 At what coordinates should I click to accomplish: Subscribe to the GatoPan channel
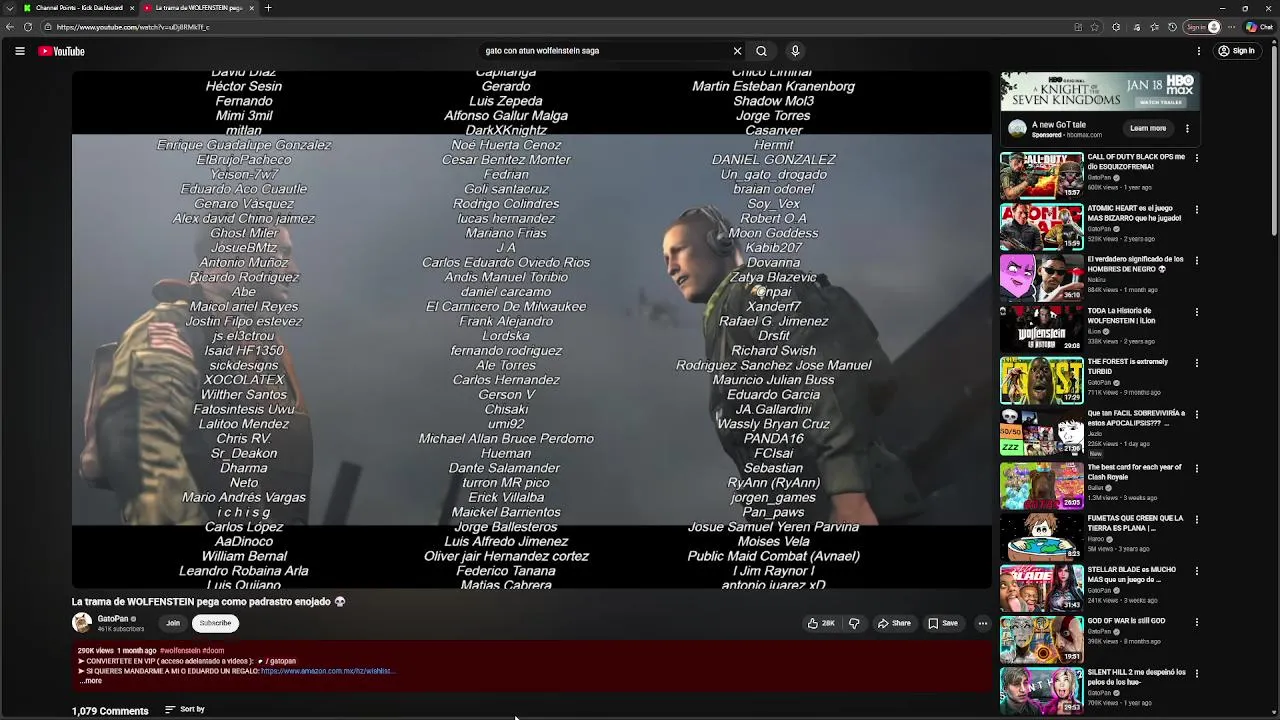[215, 623]
